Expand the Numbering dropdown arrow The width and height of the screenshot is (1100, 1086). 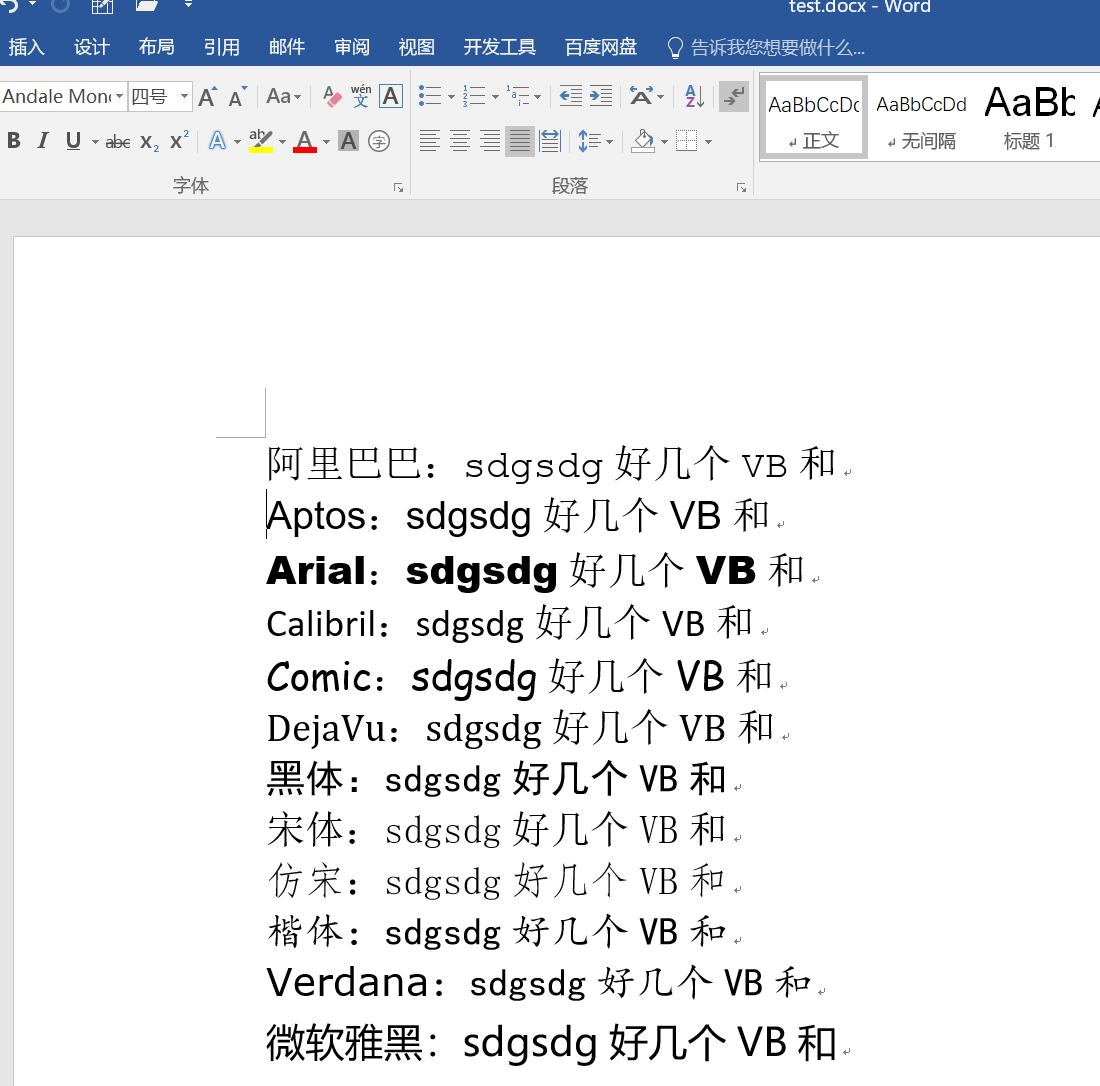click(495, 97)
